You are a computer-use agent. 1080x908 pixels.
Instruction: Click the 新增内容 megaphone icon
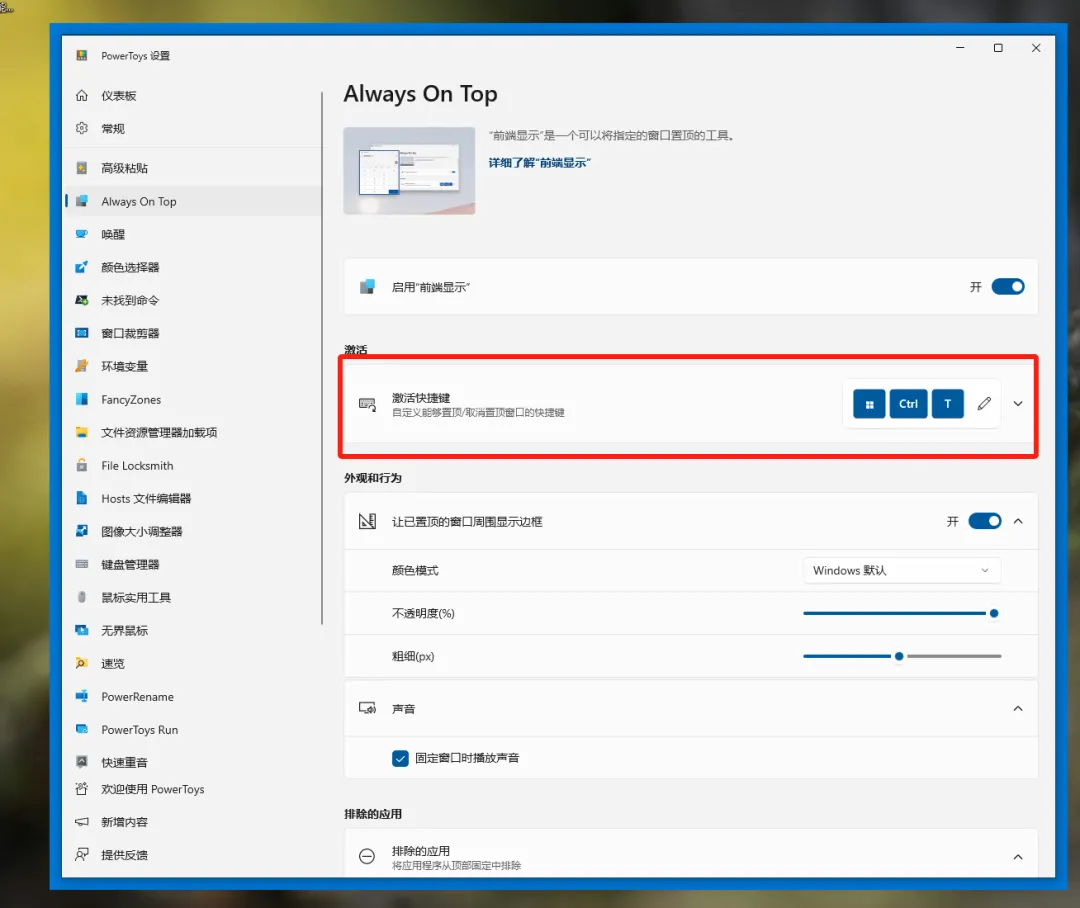pyautogui.click(x=81, y=822)
